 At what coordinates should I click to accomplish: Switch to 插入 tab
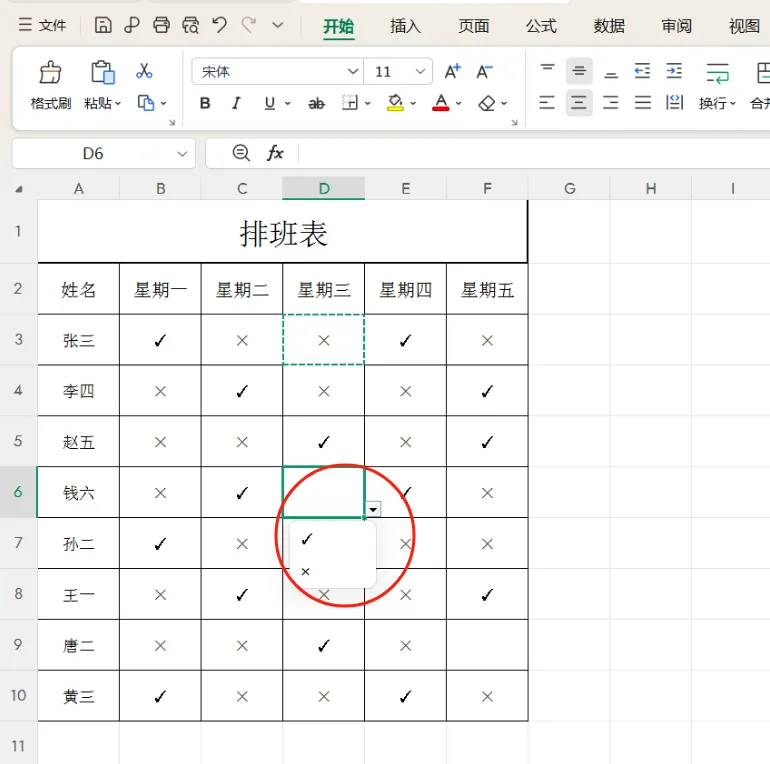[405, 26]
